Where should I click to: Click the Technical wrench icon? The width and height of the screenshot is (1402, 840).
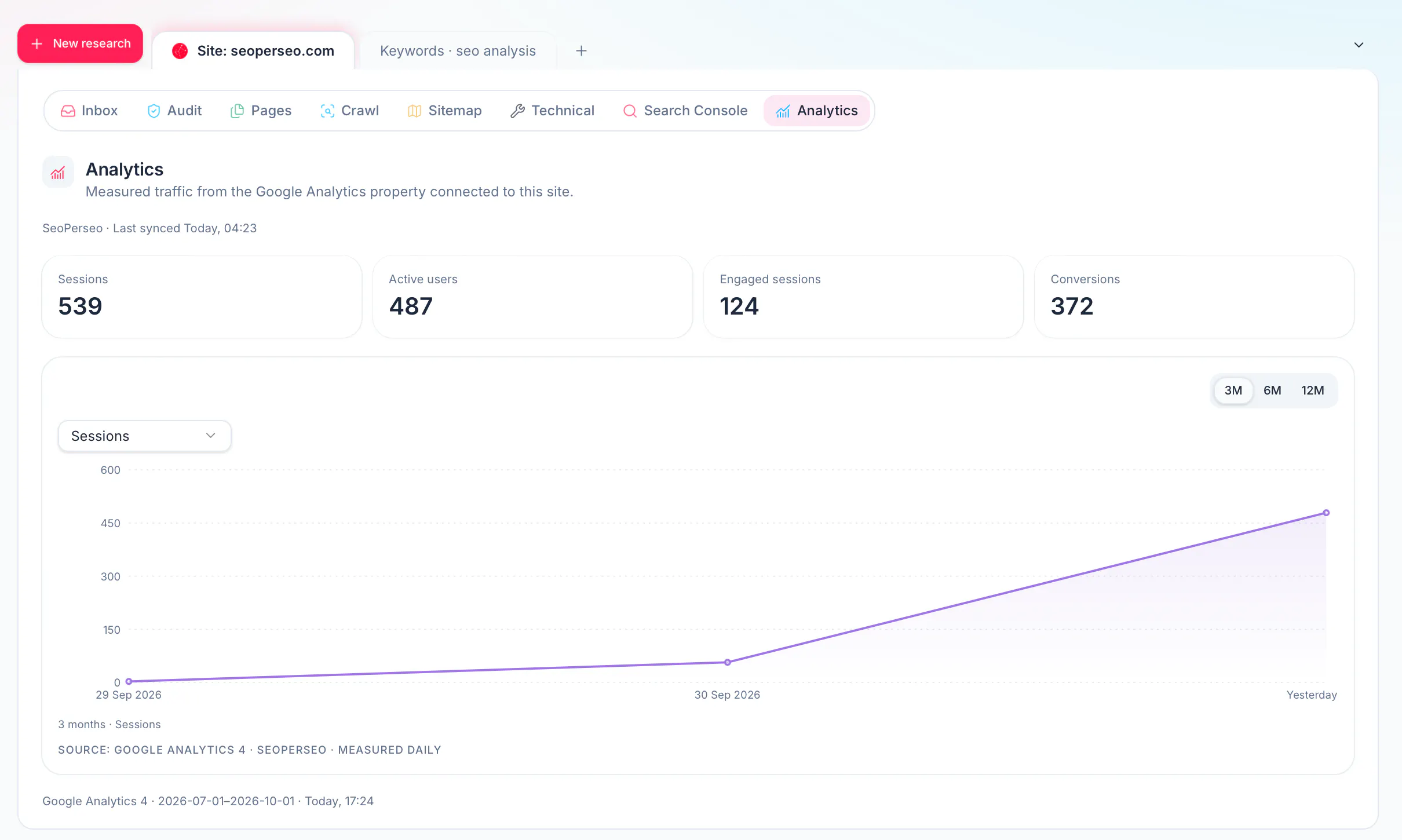(517, 111)
